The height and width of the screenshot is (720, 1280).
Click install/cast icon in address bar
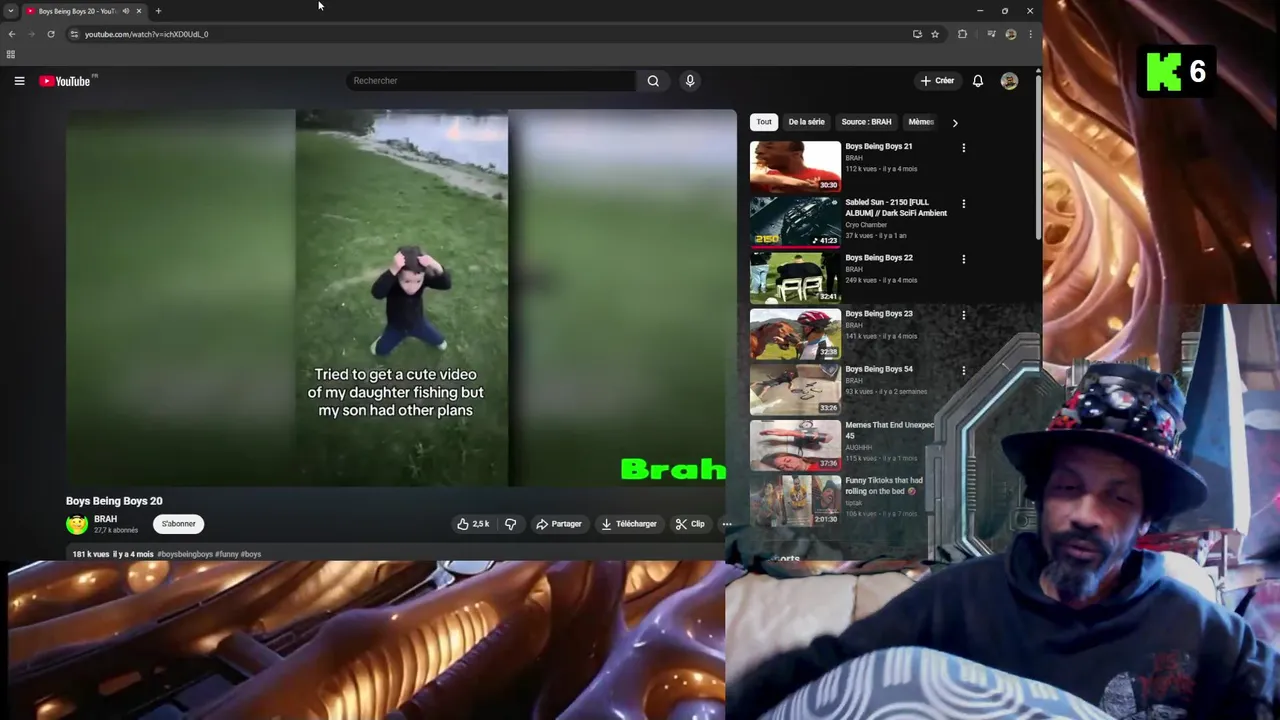[x=917, y=34]
